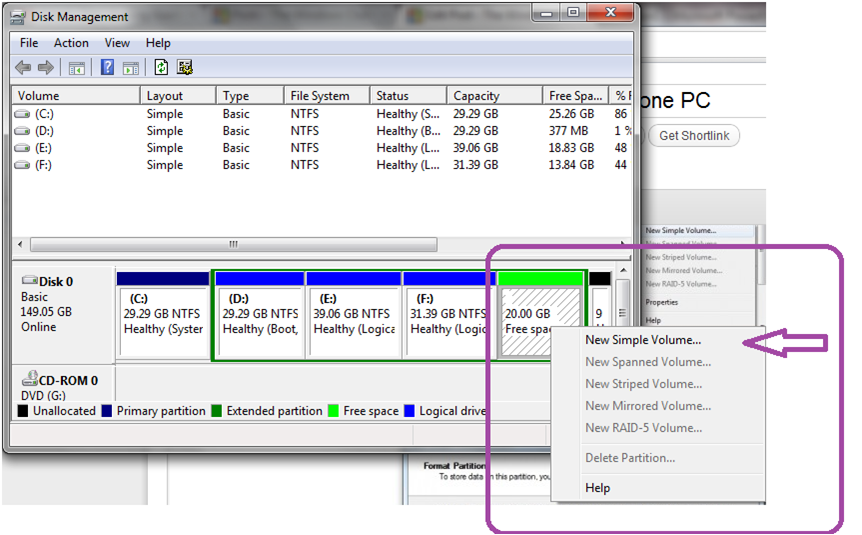Viewport: 862px width, 535px height.
Task: Click the 18.83 GB free space cell
Action: click(571, 148)
